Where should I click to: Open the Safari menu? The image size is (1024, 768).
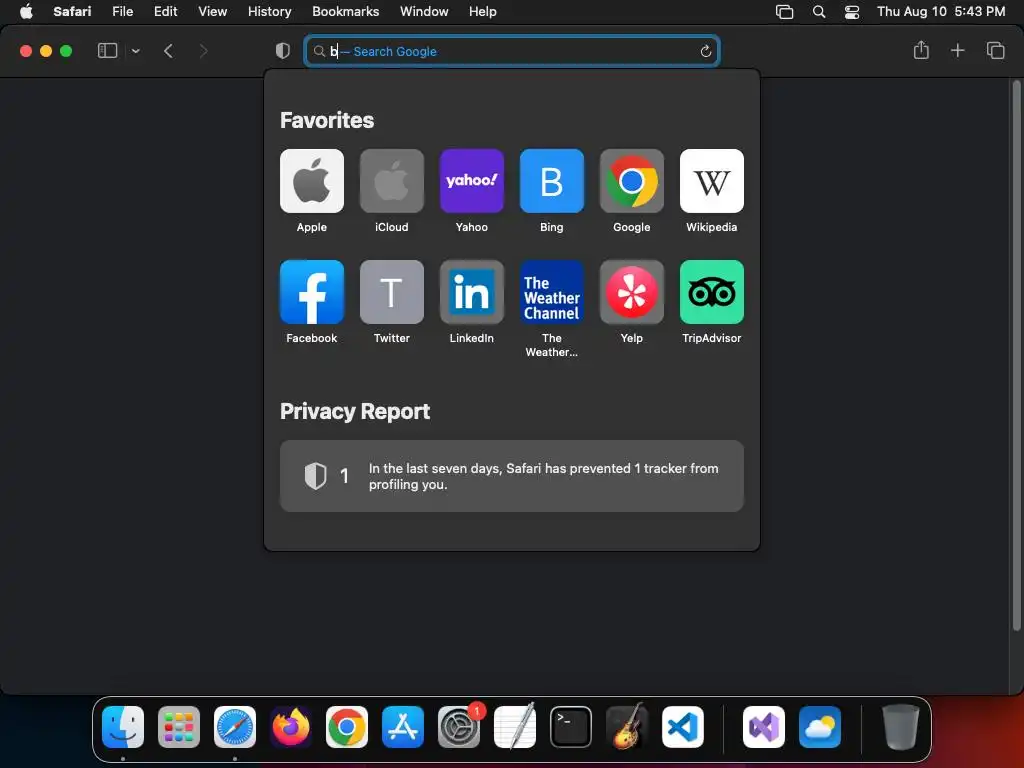coord(72,11)
